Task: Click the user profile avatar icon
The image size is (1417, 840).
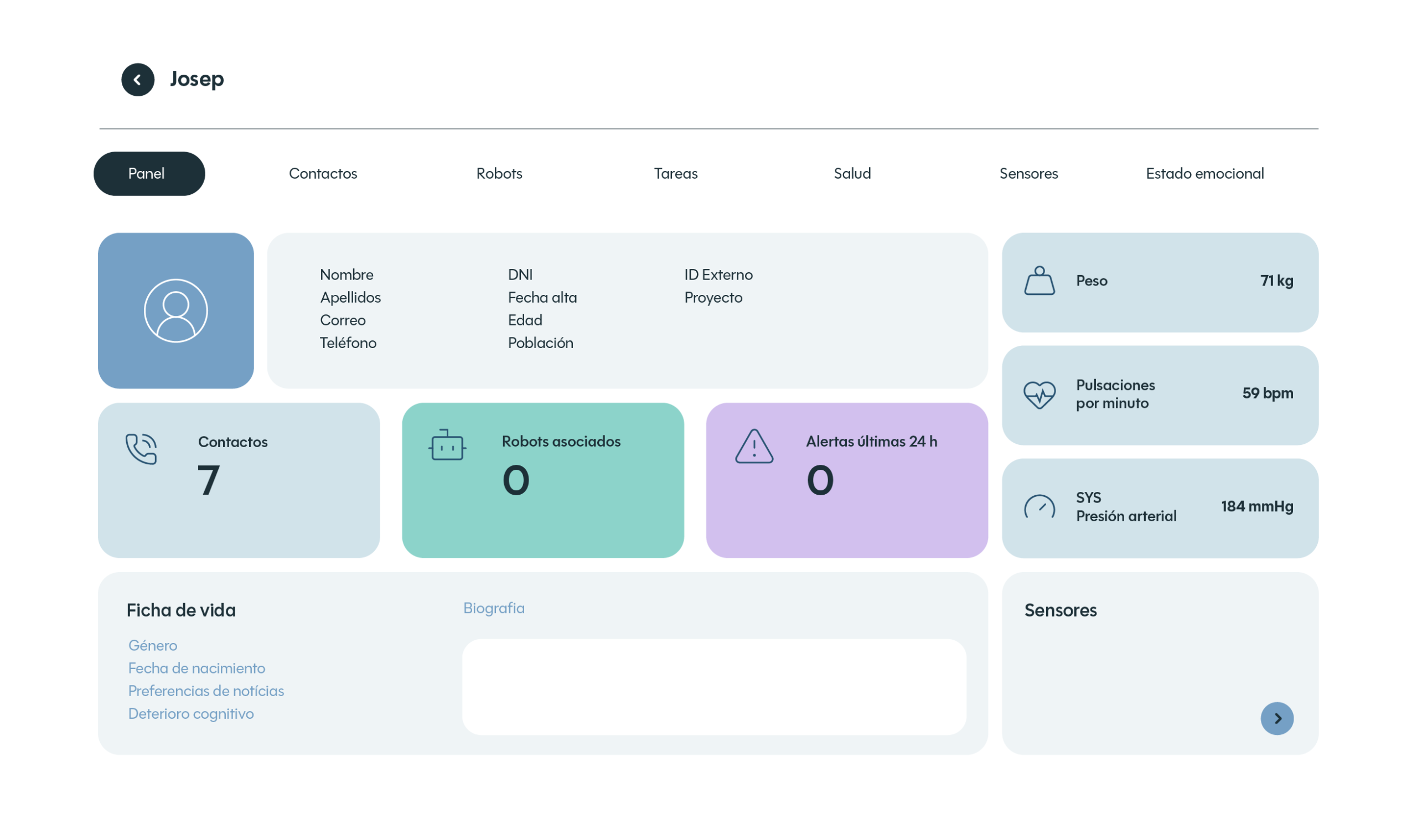Action: (x=175, y=311)
